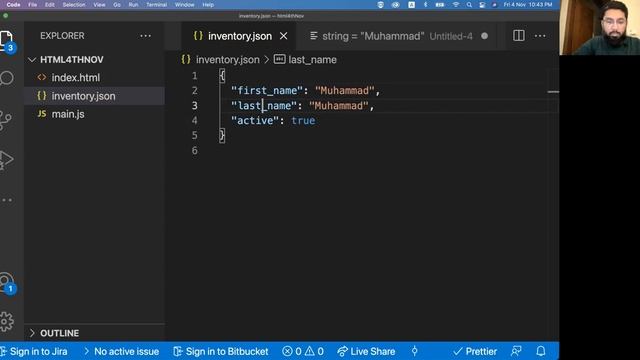The image size is (640, 360).
Task: Click the git commit icon in the status bar
Action: click(414, 351)
